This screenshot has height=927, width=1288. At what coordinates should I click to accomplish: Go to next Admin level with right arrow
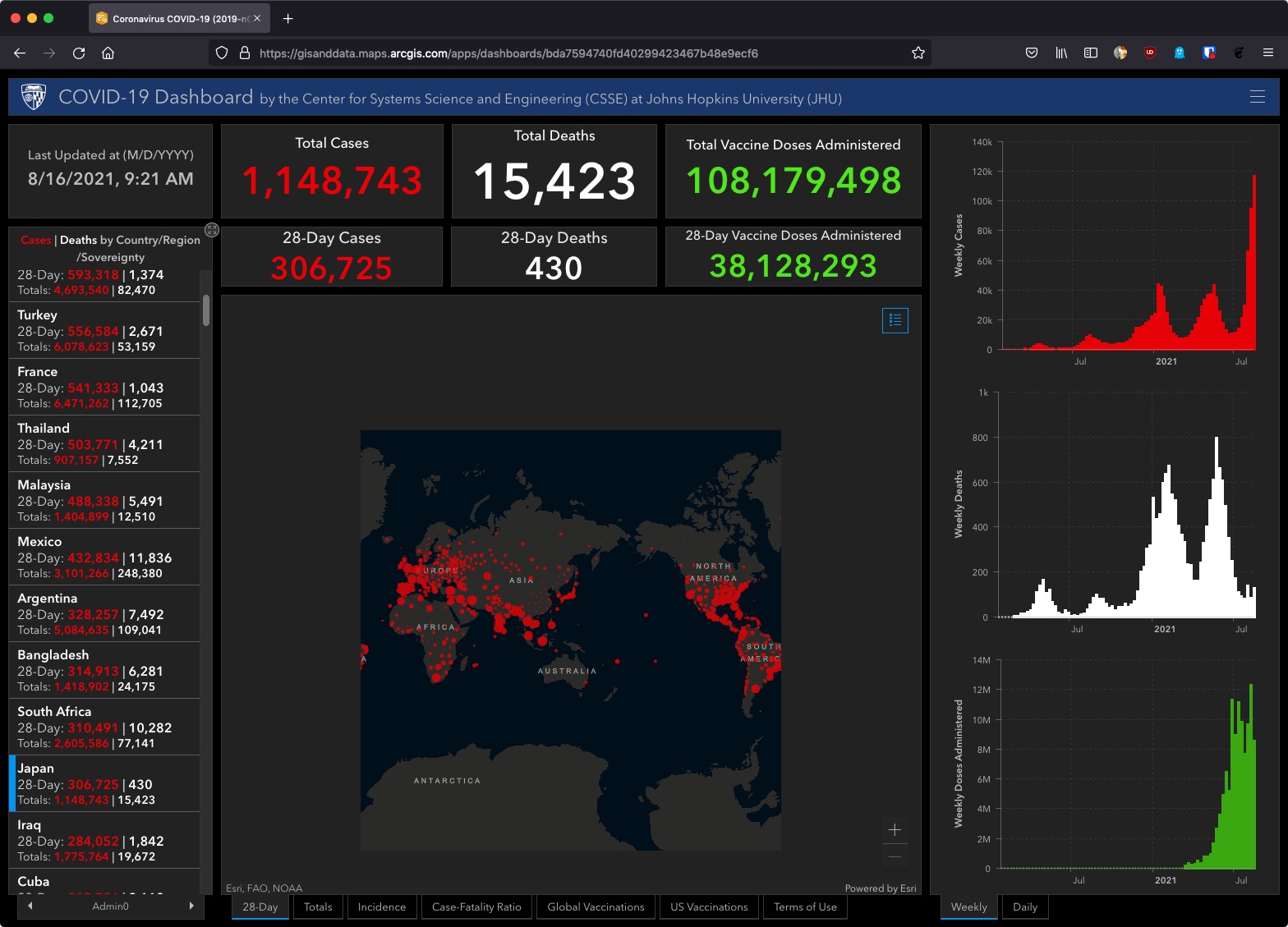pos(191,906)
